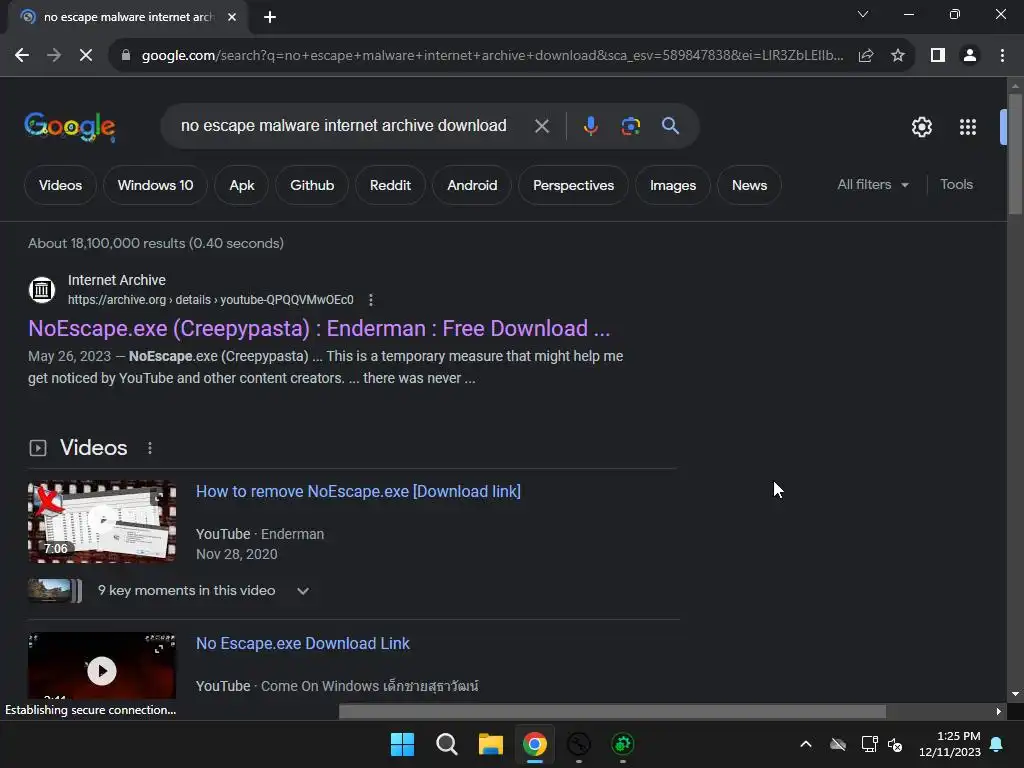1024x768 pixels.
Task: Bookmark this tab with the star
Action: (x=898, y=56)
